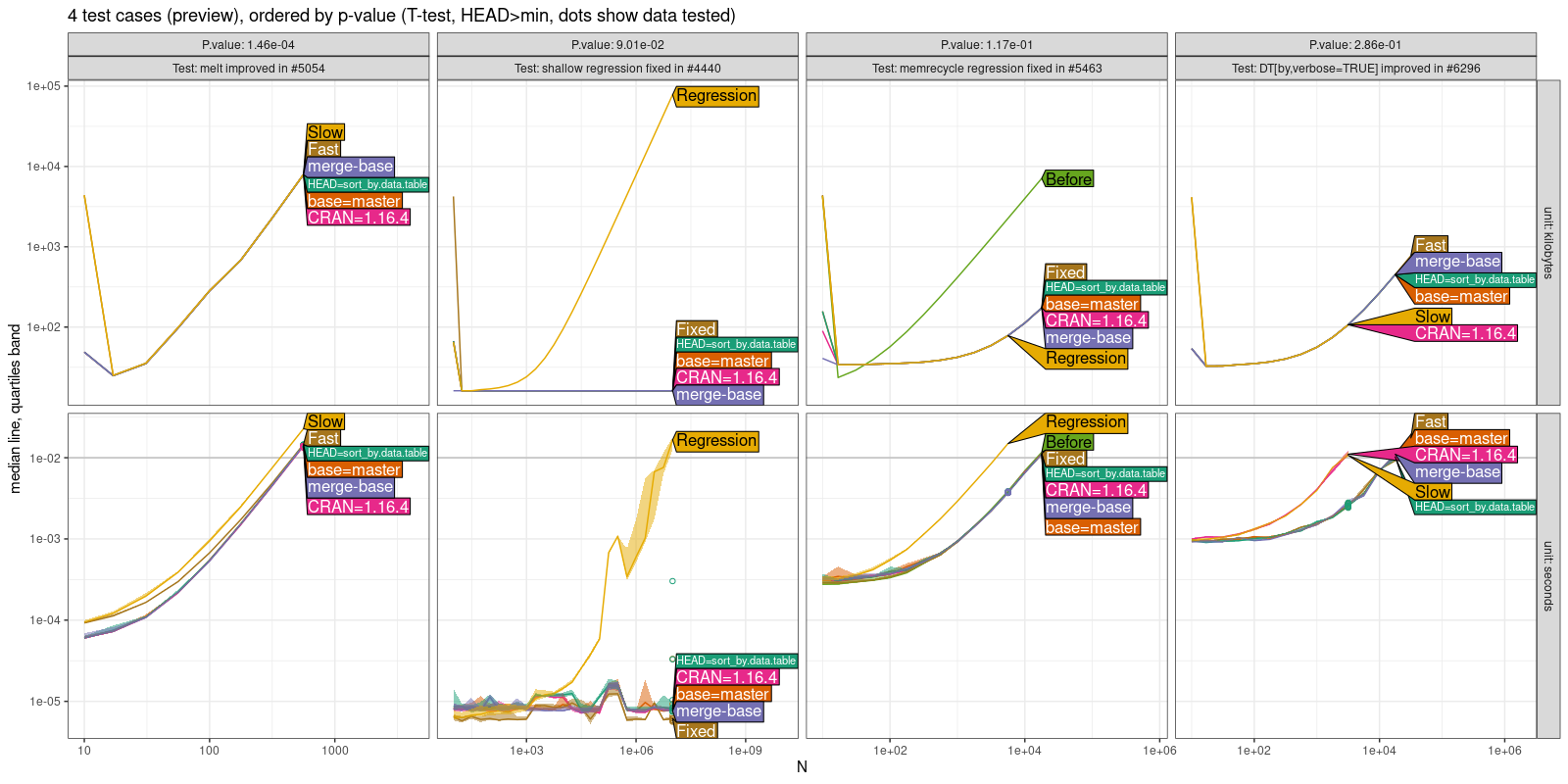Image resolution: width=1568 pixels, height=784 pixels.
Task: Click 'Test: shallow regression fixed in #4440' strip
Action: pos(617,69)
